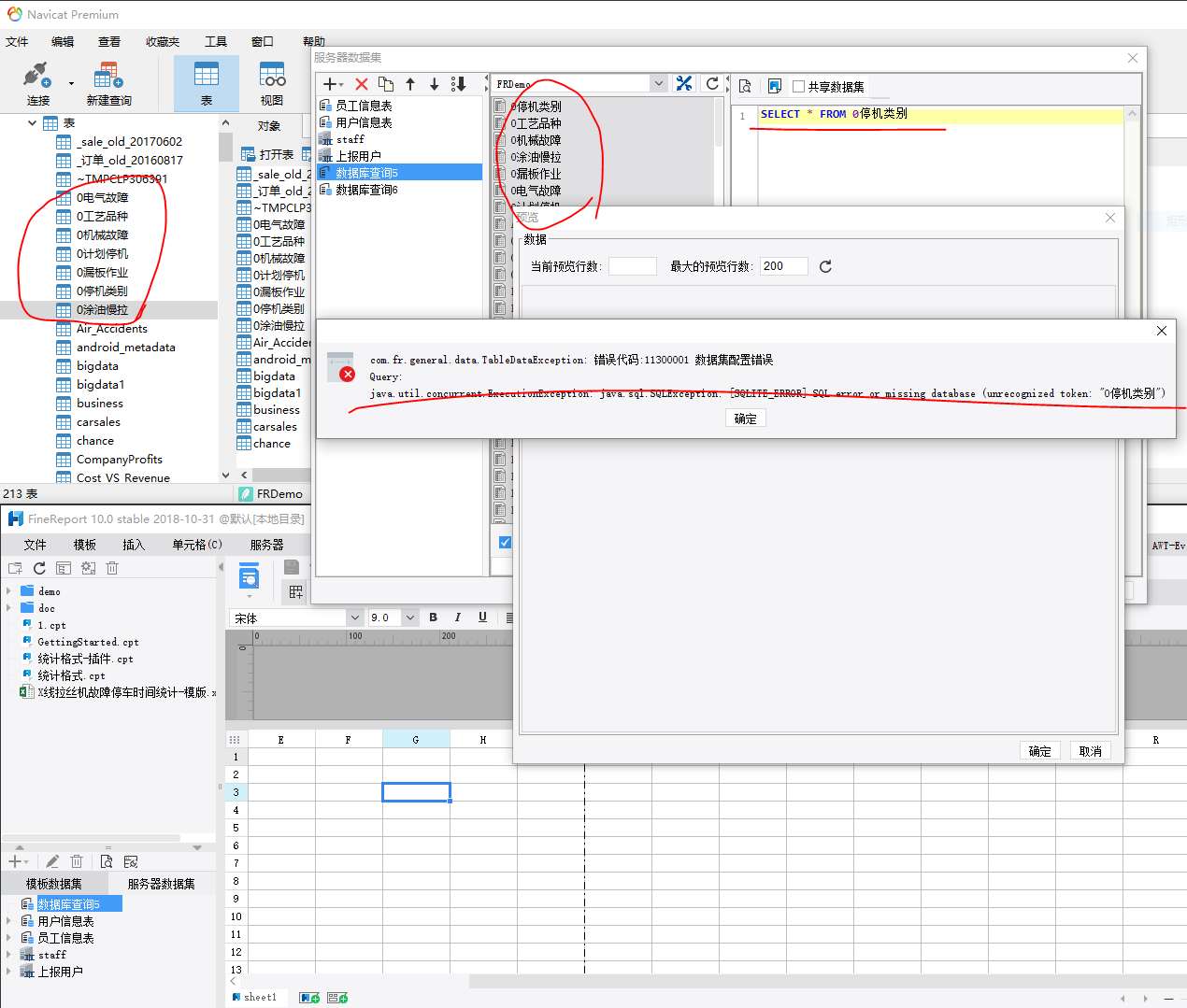
Task: Open the 工具 menu in Navicat
Action: point(216,42)
